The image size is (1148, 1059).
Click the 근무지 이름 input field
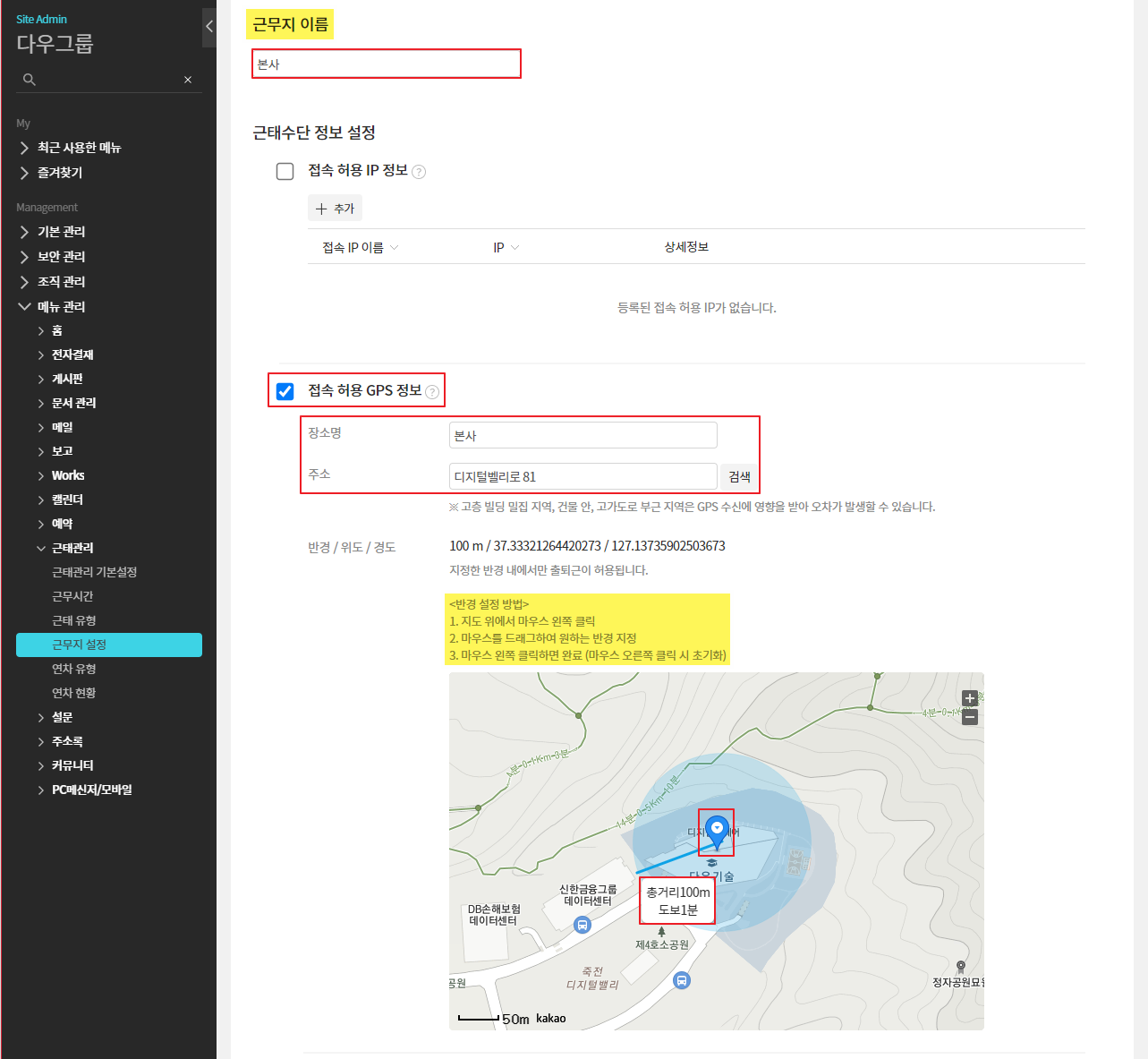click(386, 64)
